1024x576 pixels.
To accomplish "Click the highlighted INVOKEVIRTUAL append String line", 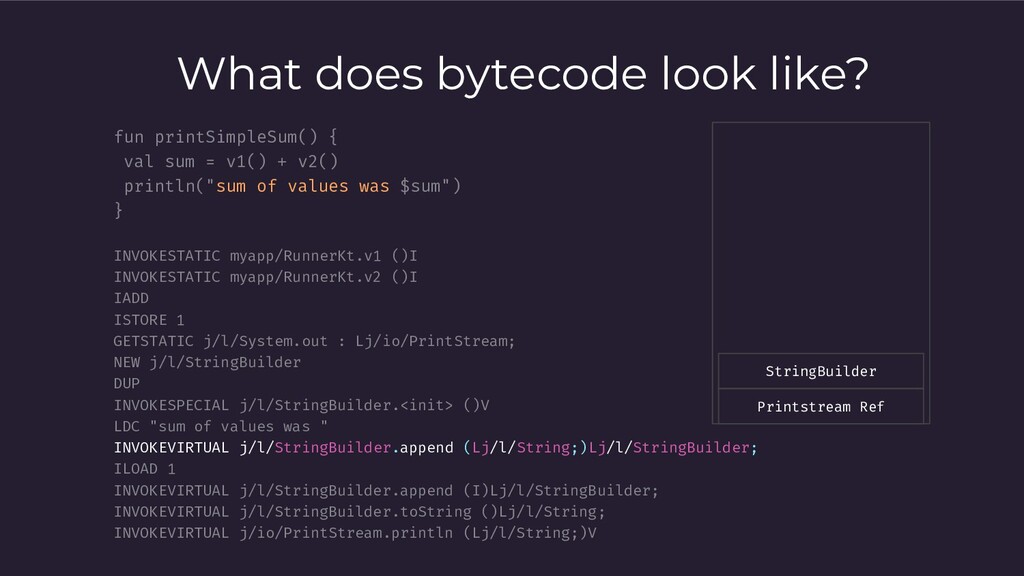I will (x=435, y=448).
